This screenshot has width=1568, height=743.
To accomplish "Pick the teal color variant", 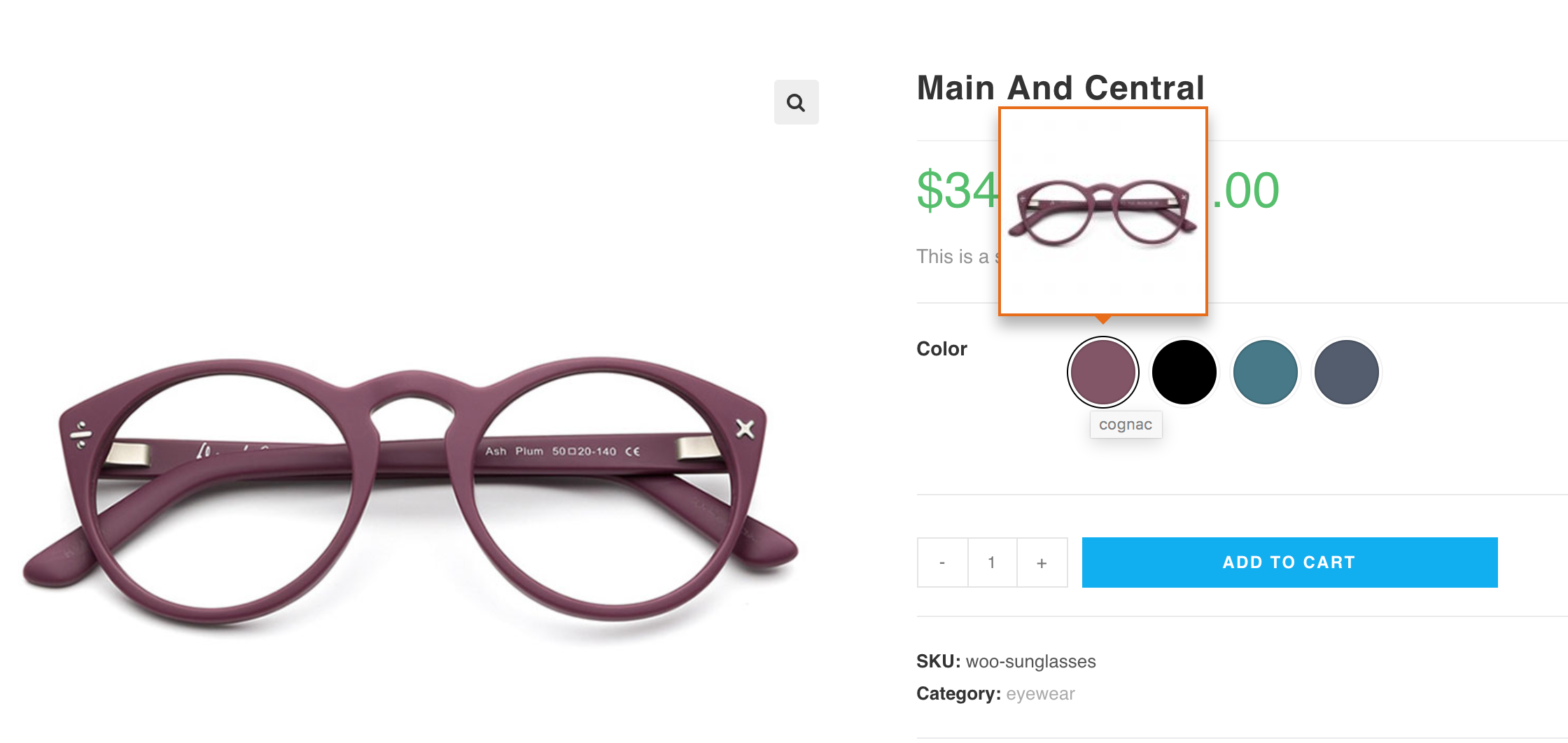I will pyautogui.click(x=1266, y=371).
